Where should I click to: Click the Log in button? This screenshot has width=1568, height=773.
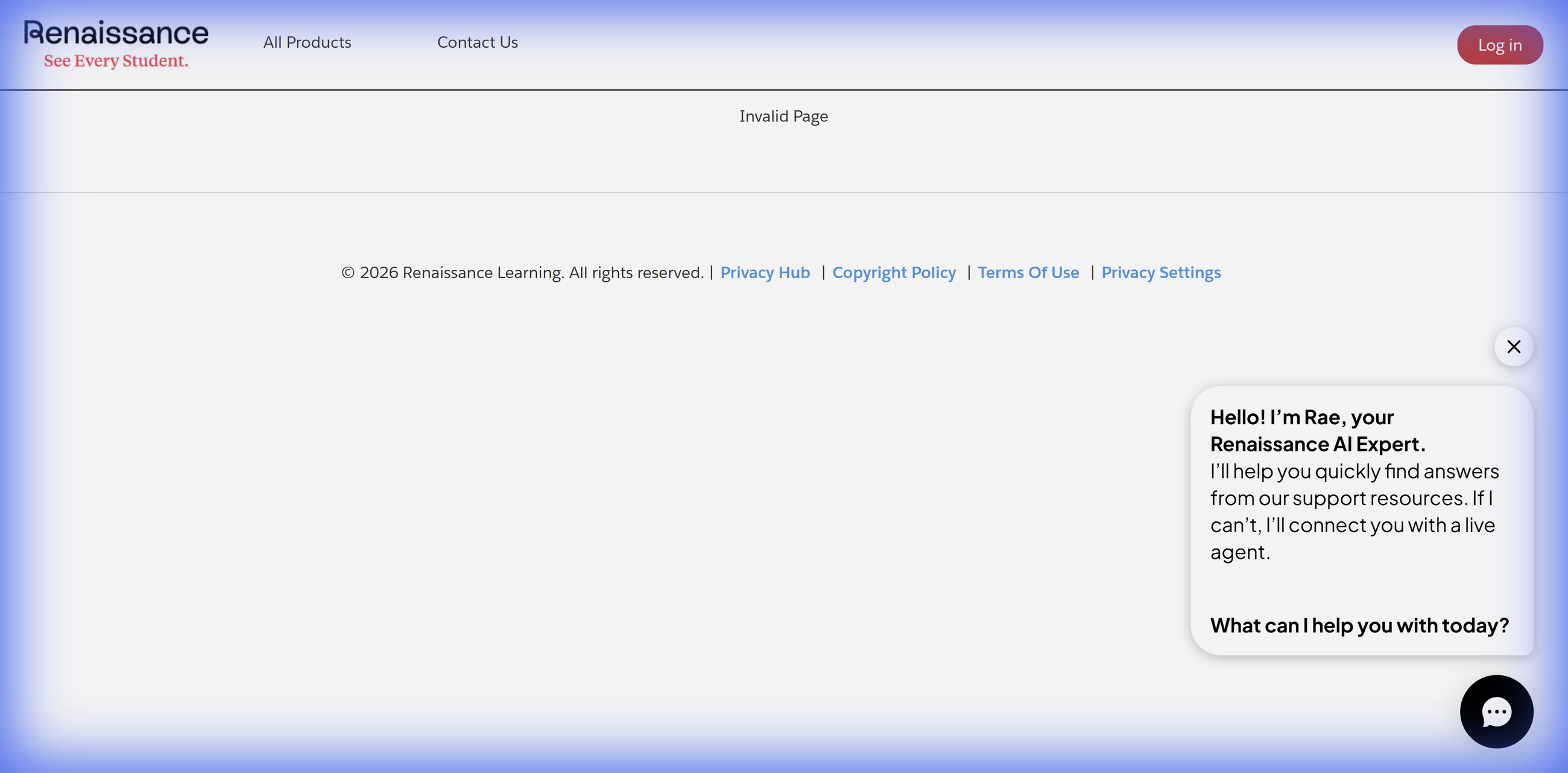1499,45
